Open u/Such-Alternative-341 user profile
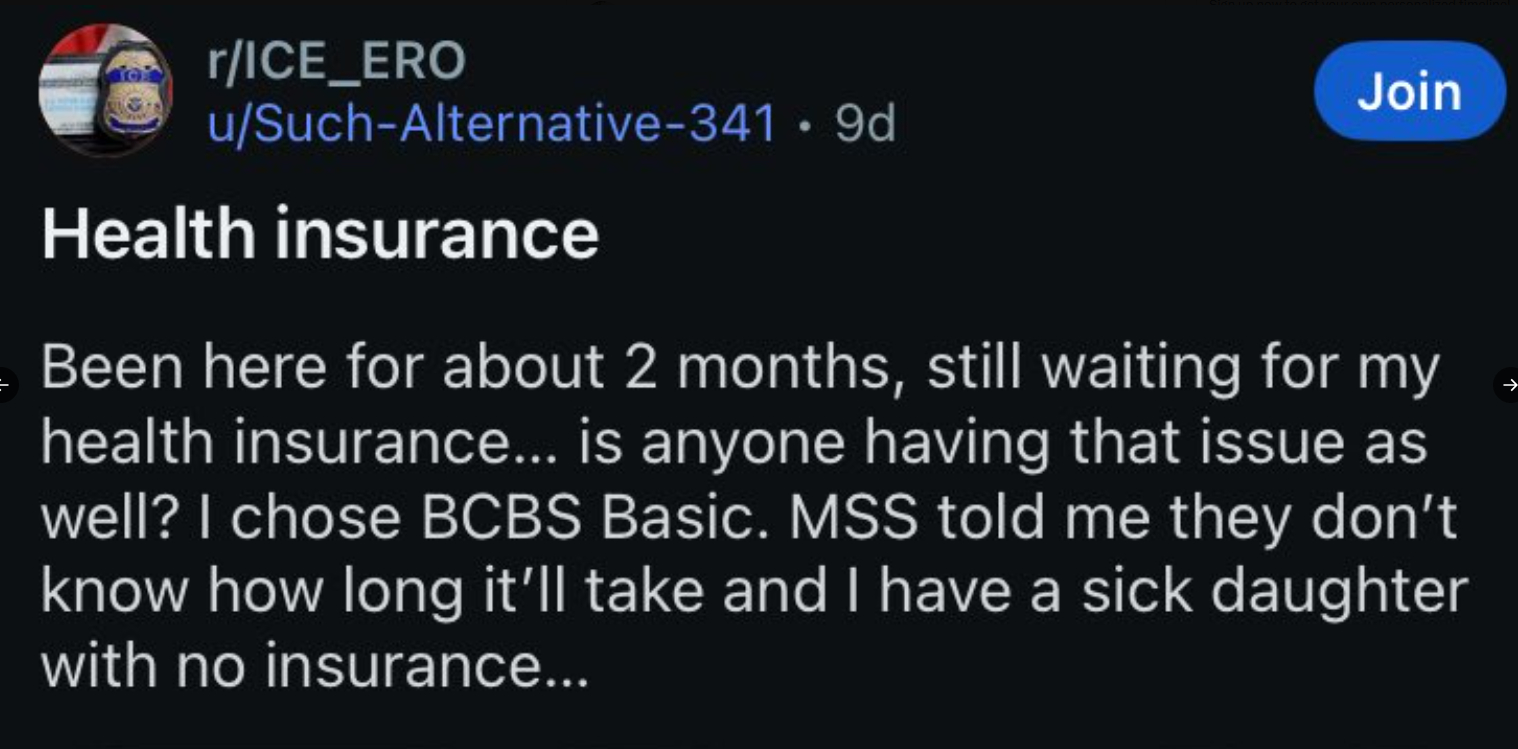The image size is (1518, 749). (491, 124)
